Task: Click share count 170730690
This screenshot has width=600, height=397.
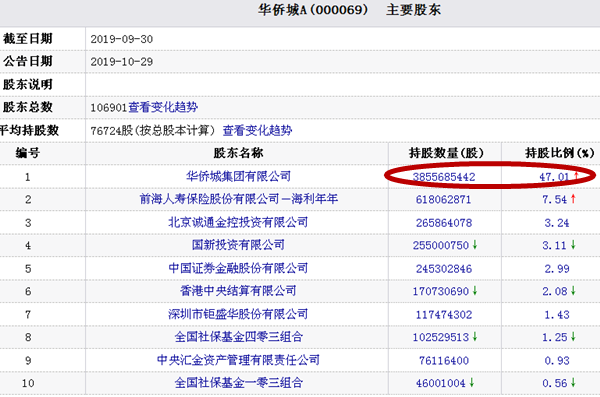Action: (x=440, y=291)
